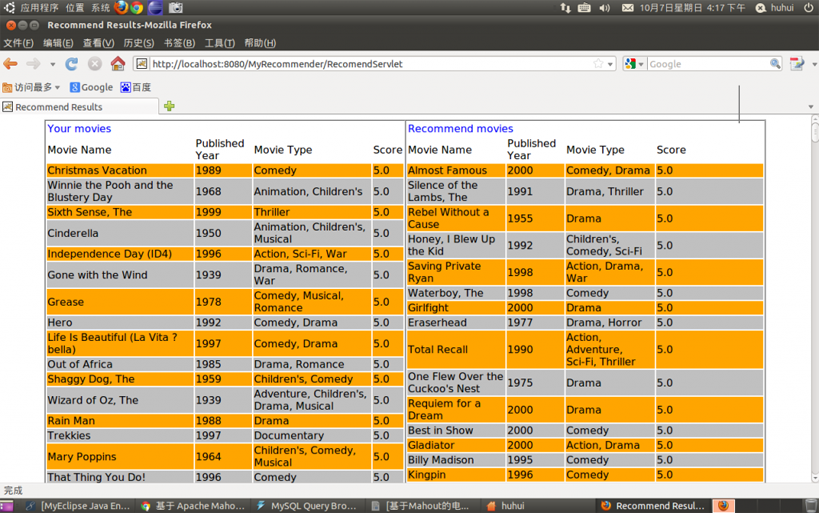Switch to MySQL Query Browser taskbar window
The height and width of the screenshot is (513, 819).
(307, 506)
